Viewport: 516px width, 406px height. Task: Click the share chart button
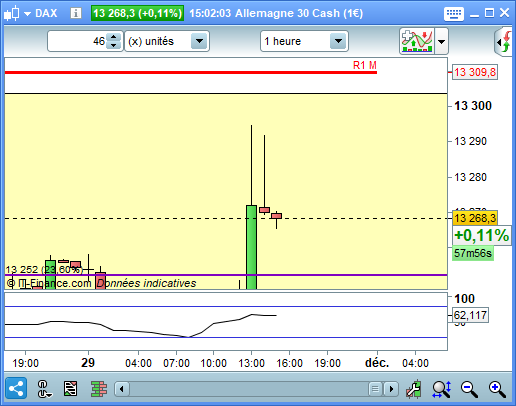click(16, 388)
